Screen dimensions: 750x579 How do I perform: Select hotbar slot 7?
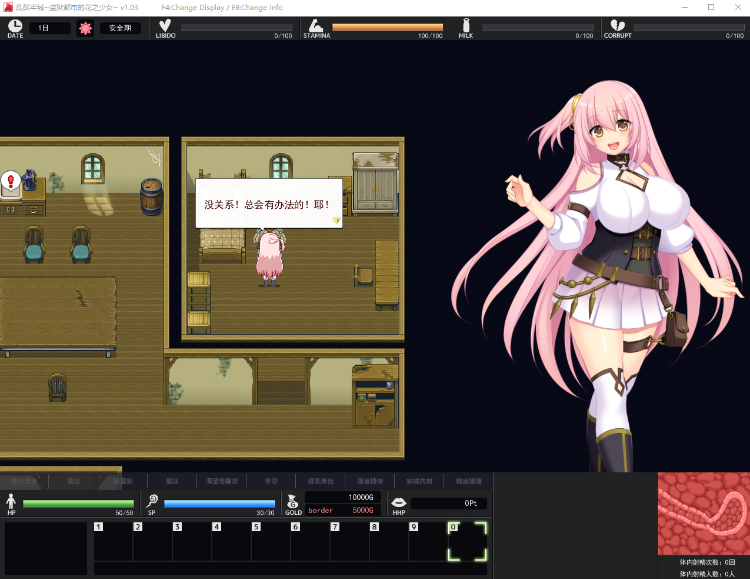(x=350, y=541)
